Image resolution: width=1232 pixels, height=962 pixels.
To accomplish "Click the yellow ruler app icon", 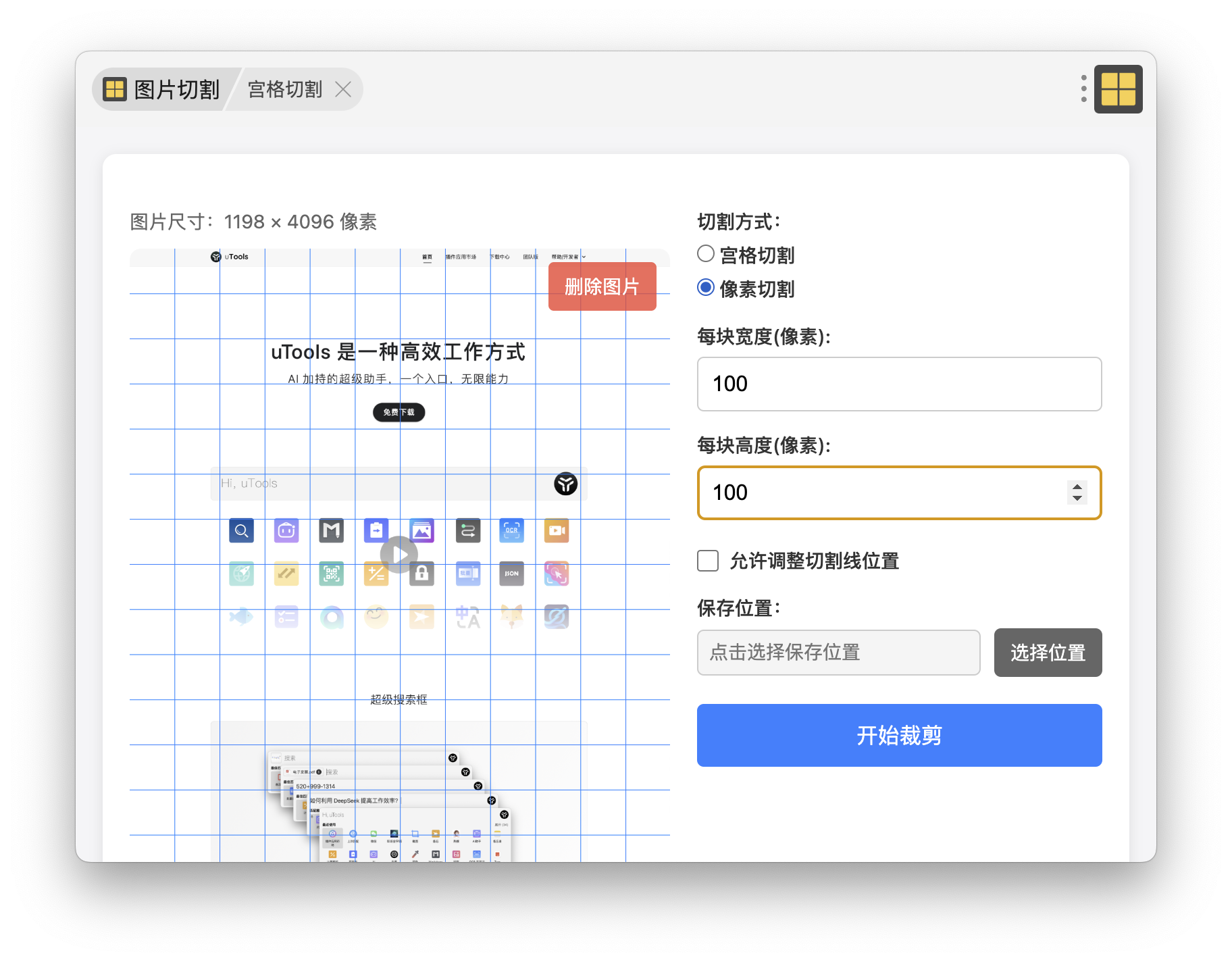I will click(x=286, y=574).
